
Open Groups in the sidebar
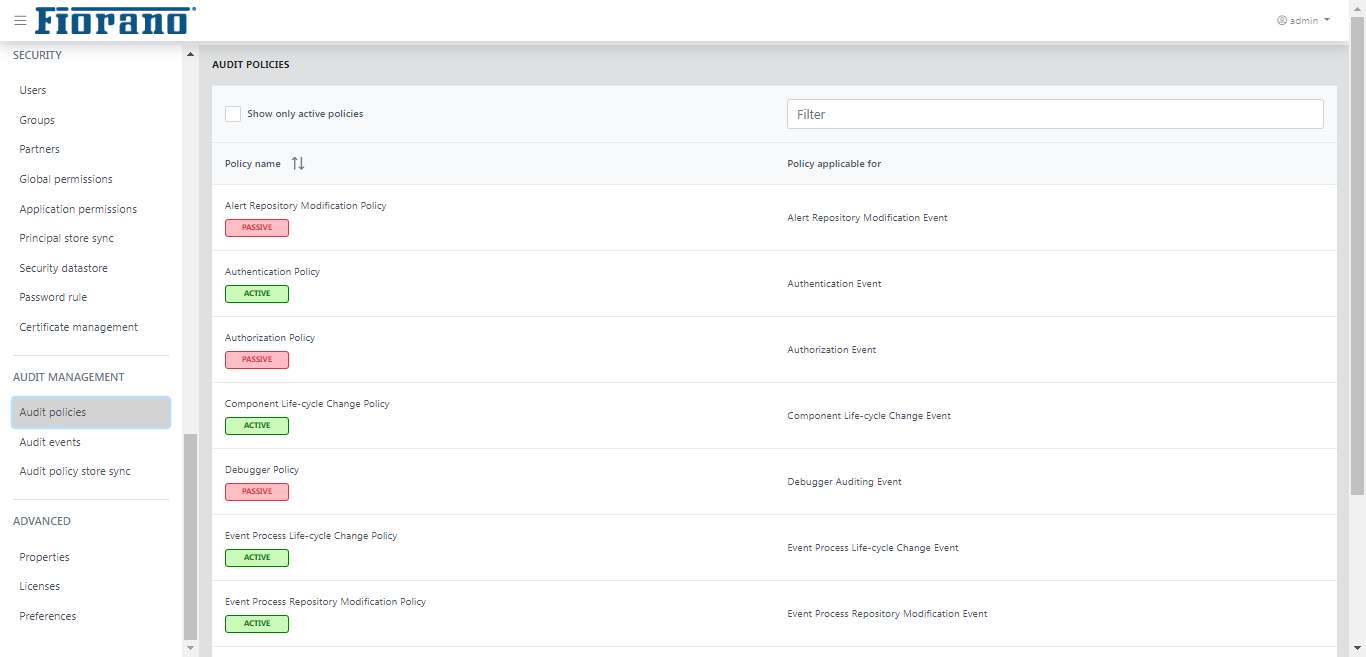[37, 120]
